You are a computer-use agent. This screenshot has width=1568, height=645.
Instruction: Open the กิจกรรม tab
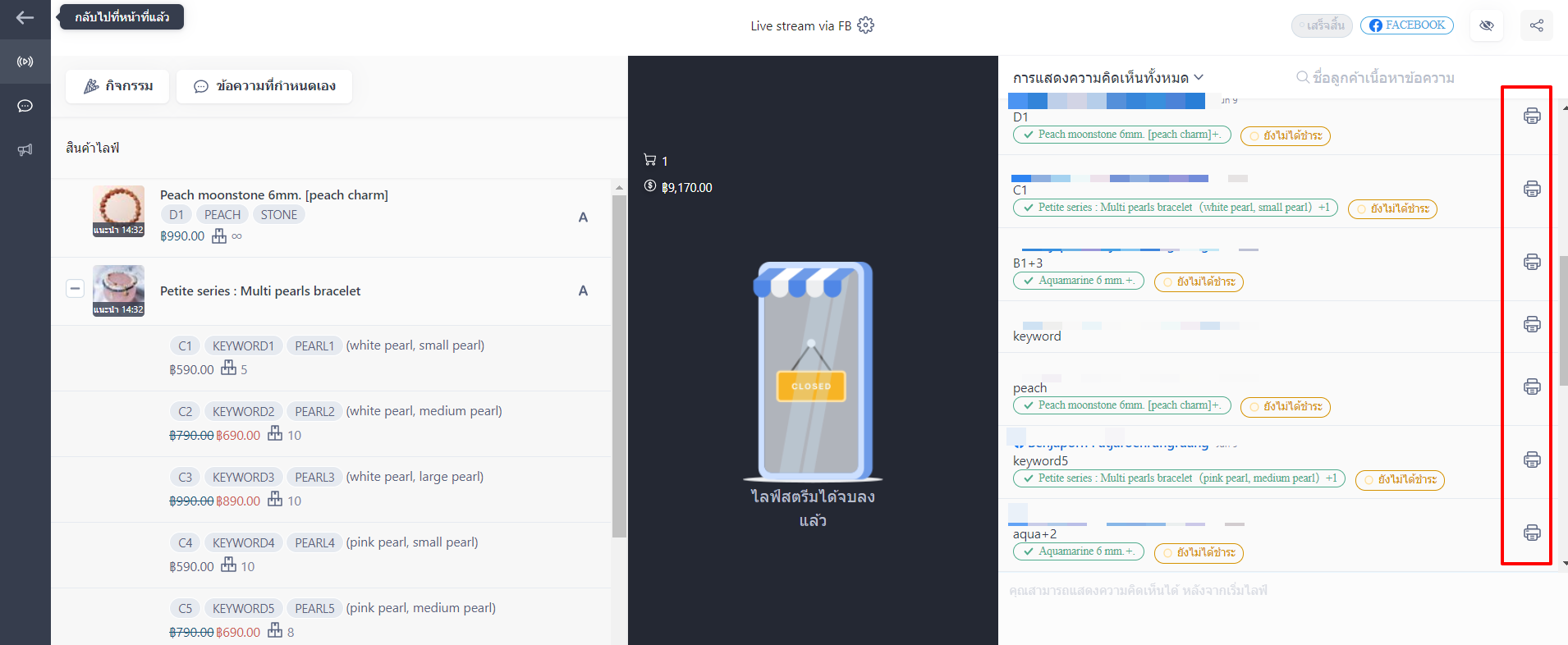click(117, 86)
